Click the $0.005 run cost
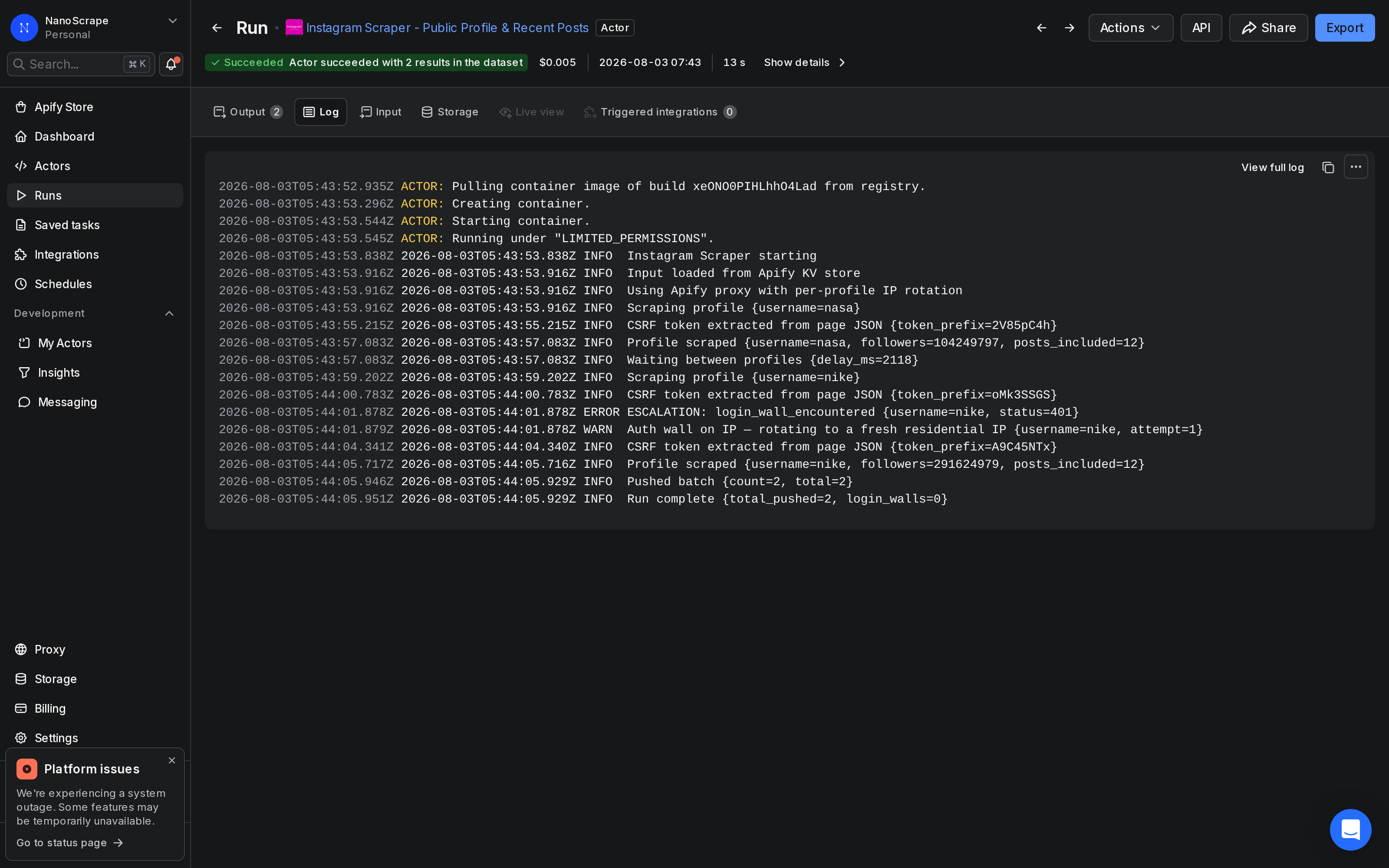 click(x=557, y=62)
